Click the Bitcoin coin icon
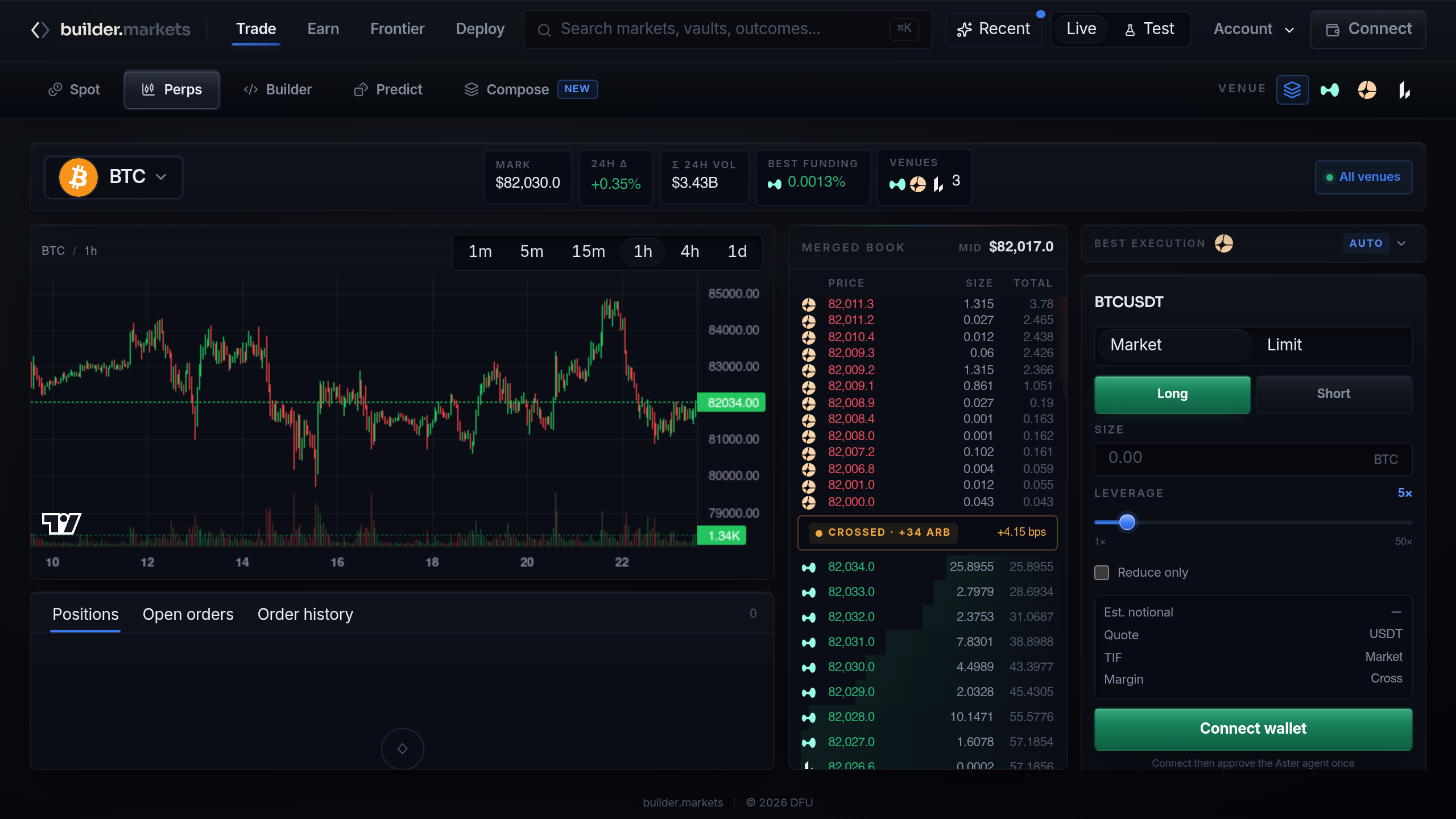The height and width of the screenshot is (819, 1456). click(x=78, y=177)
